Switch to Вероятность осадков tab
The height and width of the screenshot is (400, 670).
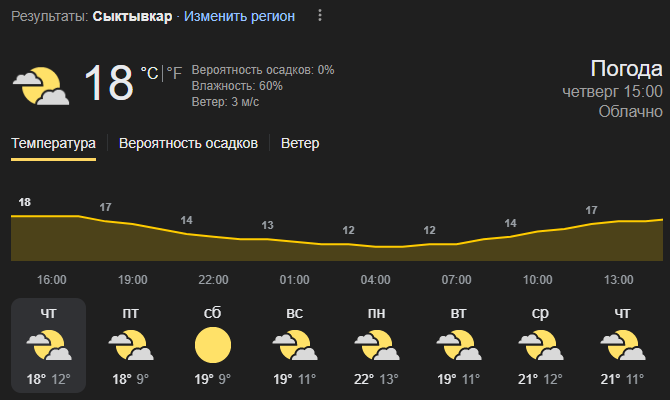click(188, 144)
